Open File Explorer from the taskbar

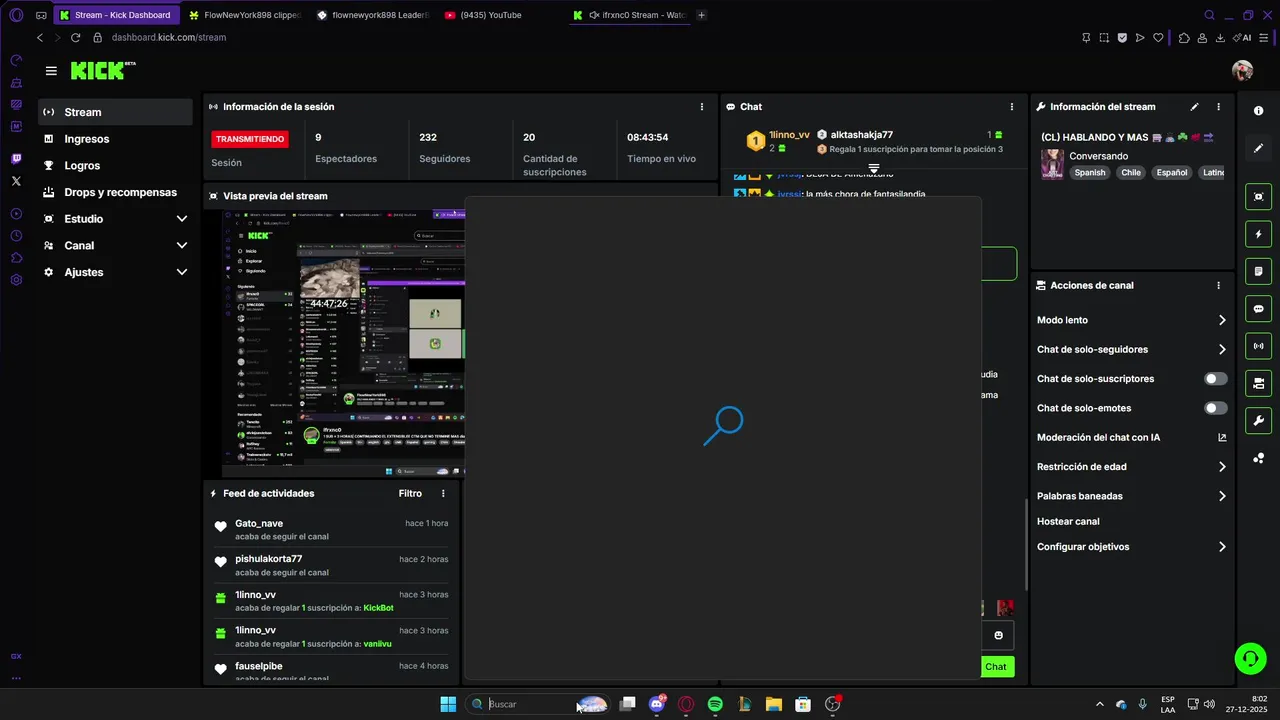click(x=773, y=704)
